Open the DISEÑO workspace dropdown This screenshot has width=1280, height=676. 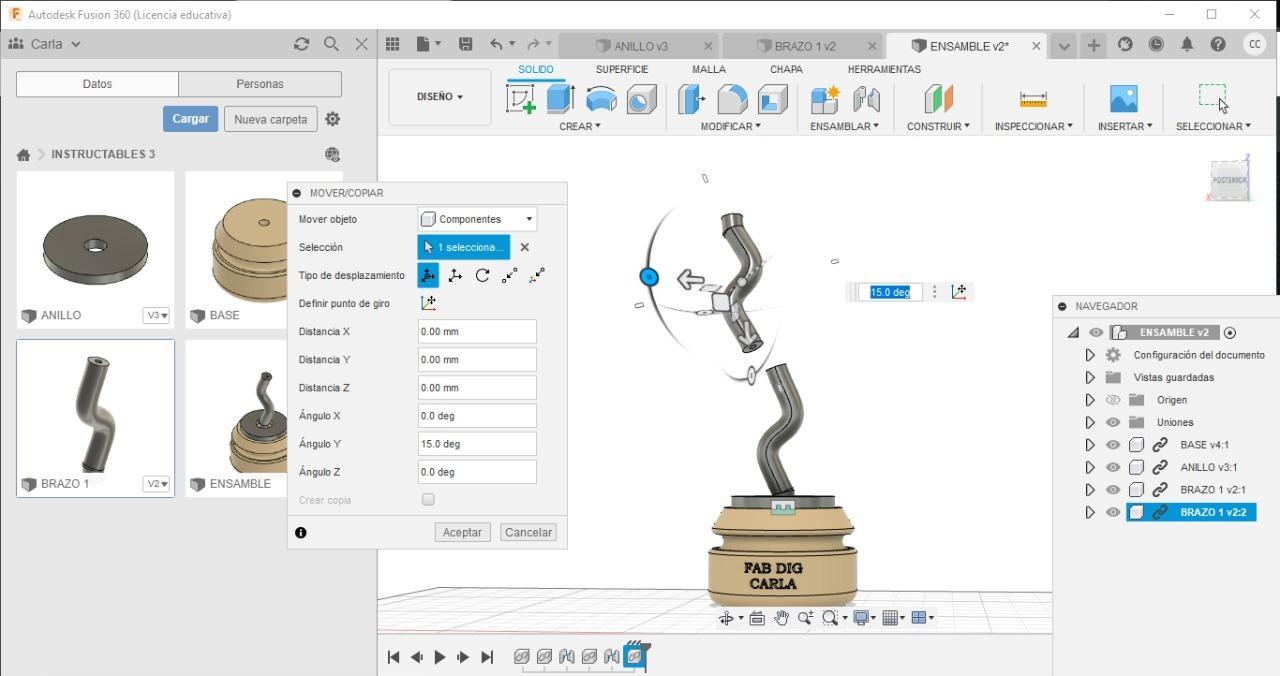tap(440, 97)
